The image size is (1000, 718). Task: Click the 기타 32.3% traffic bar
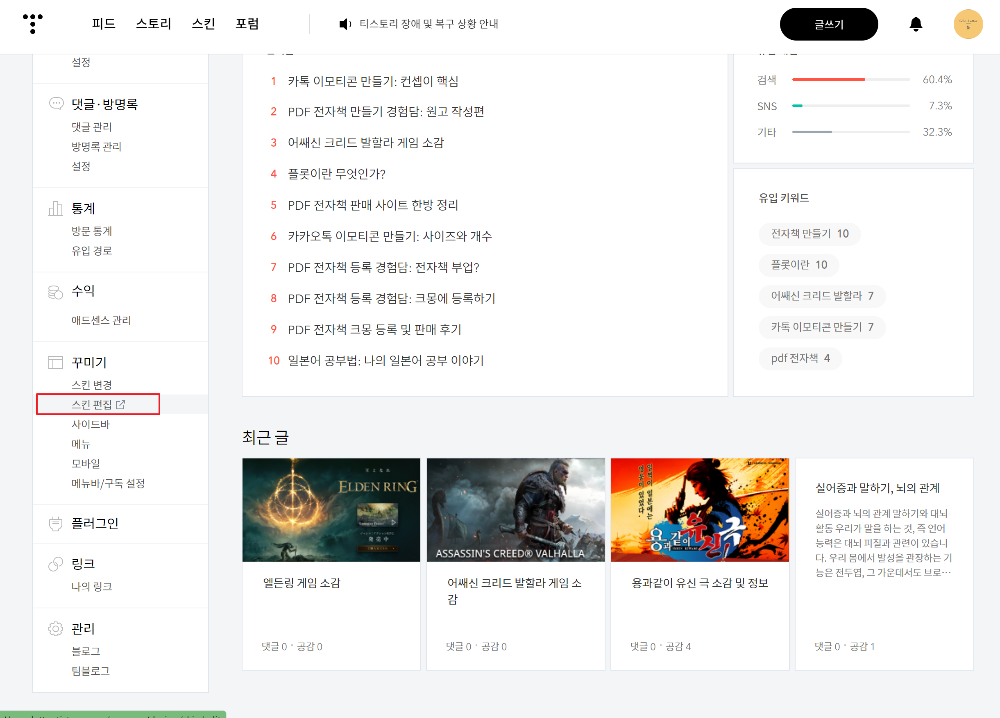click(851, 132)
